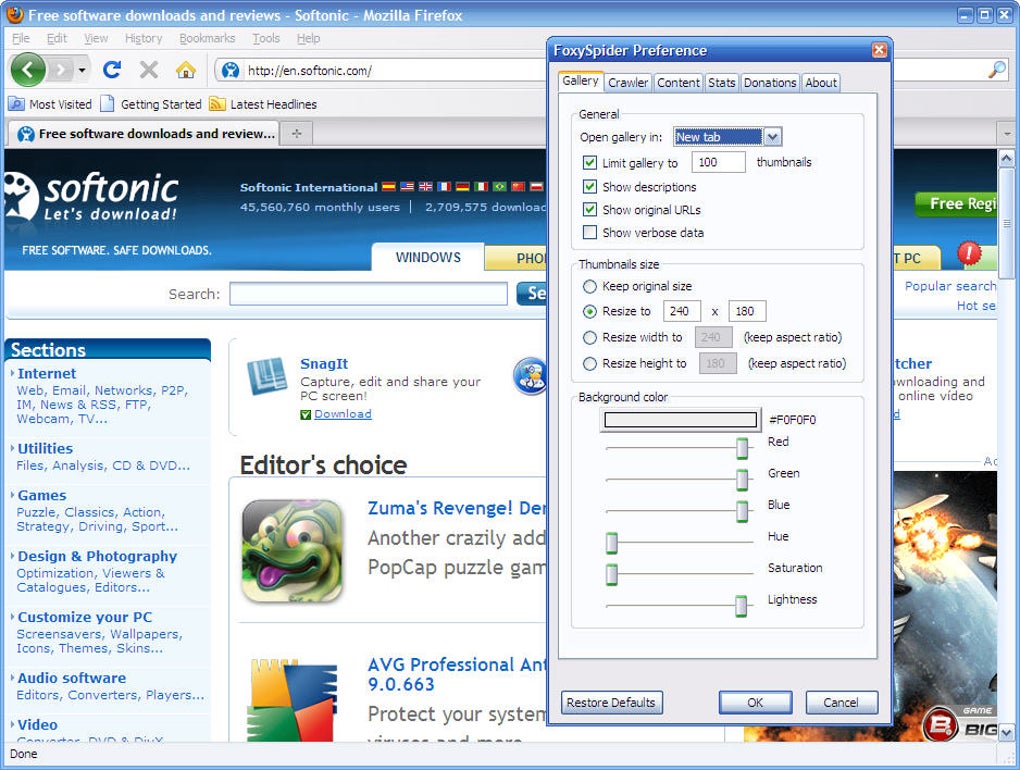
Task: Open the Latest Headlines feed bookmark
Action: coord(263,104)
